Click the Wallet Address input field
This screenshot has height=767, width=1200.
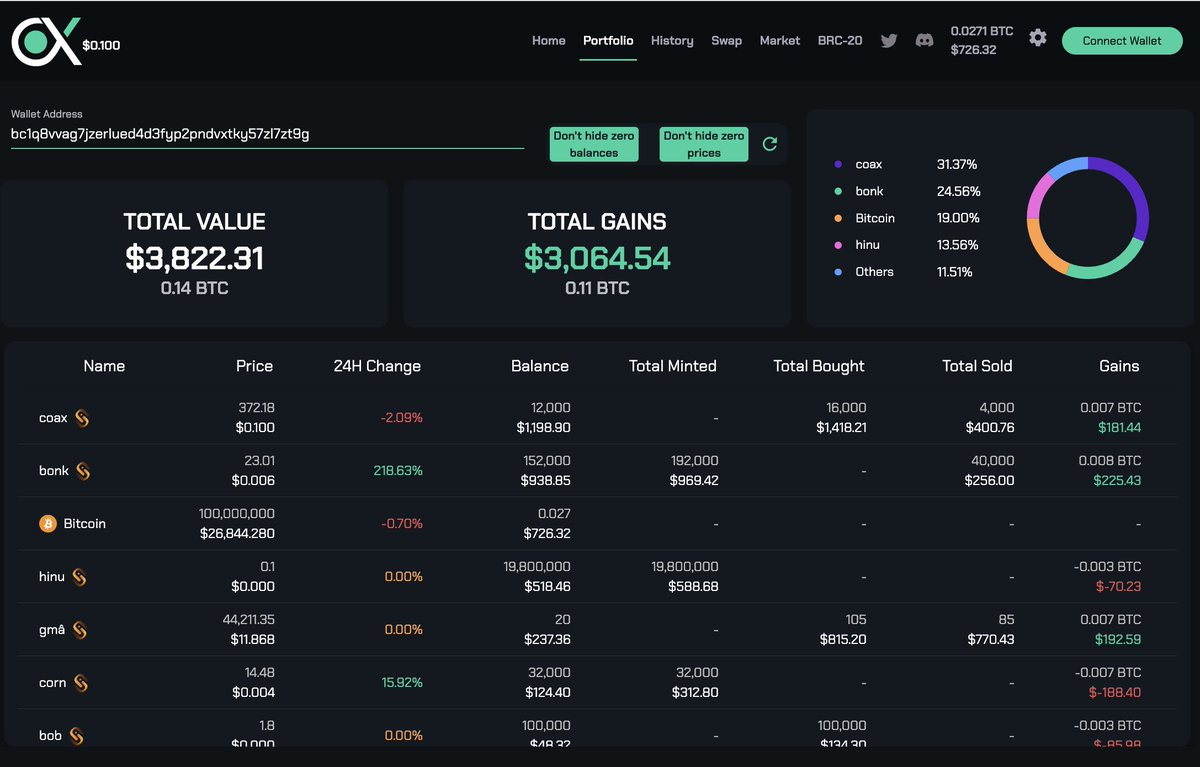click(267, 134)
